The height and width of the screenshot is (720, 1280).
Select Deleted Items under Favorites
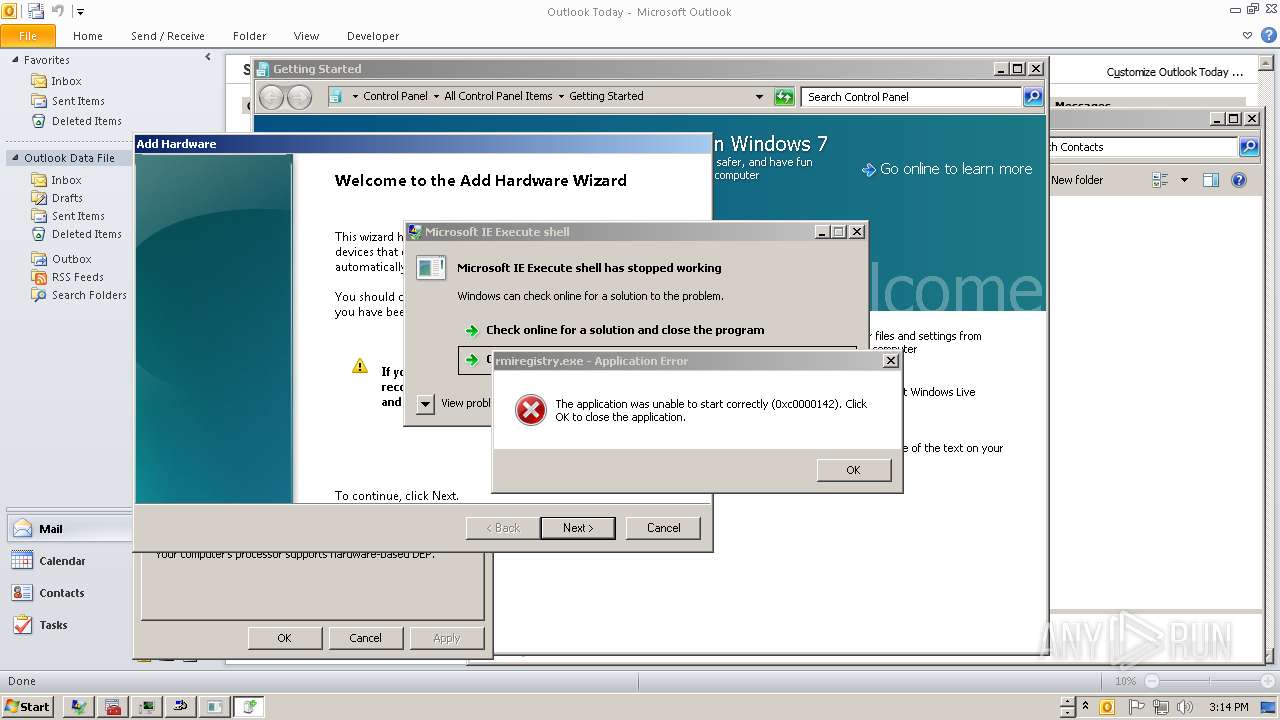tap(86, 121)
